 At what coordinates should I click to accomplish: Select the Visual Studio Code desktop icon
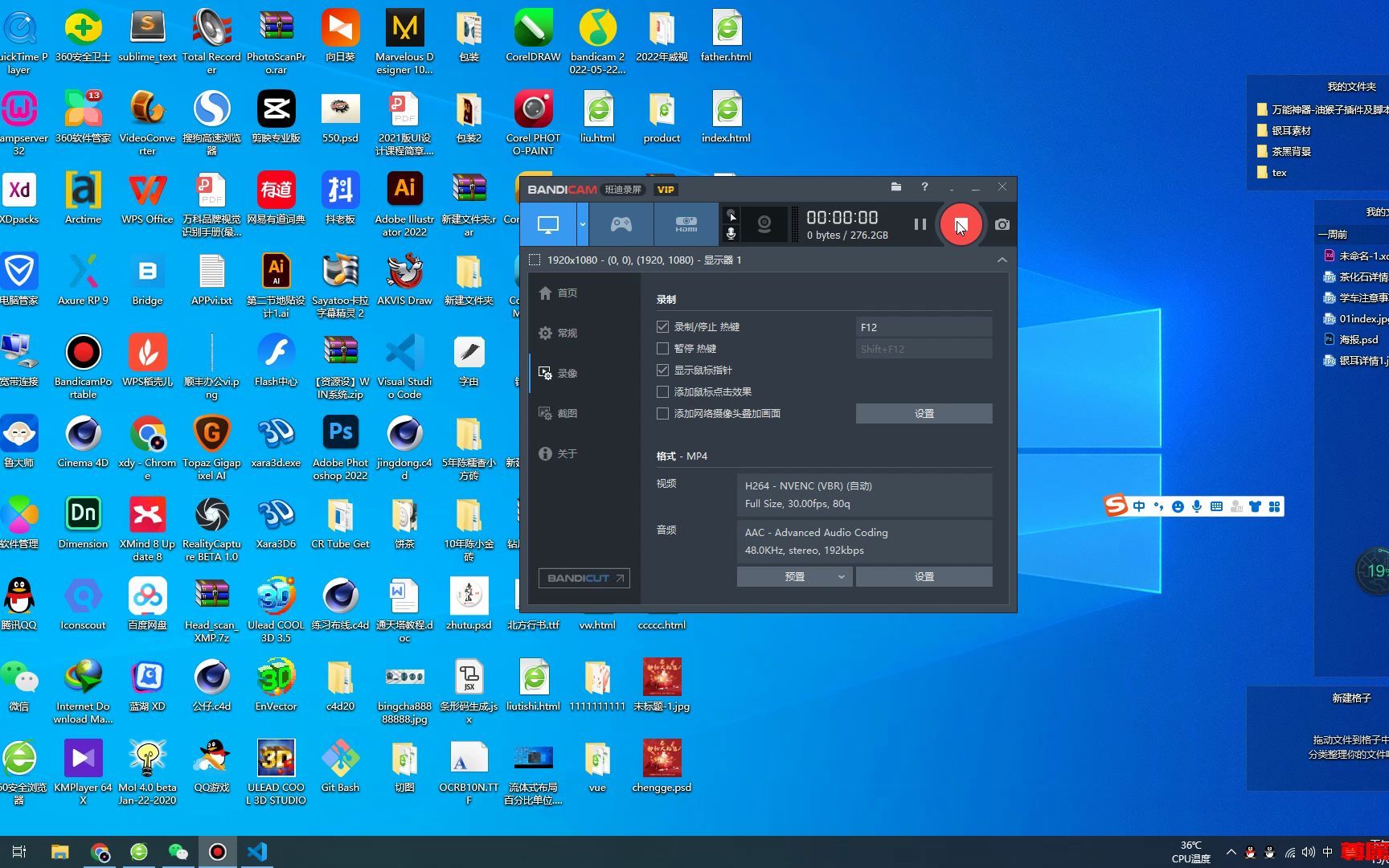(404, 366)
